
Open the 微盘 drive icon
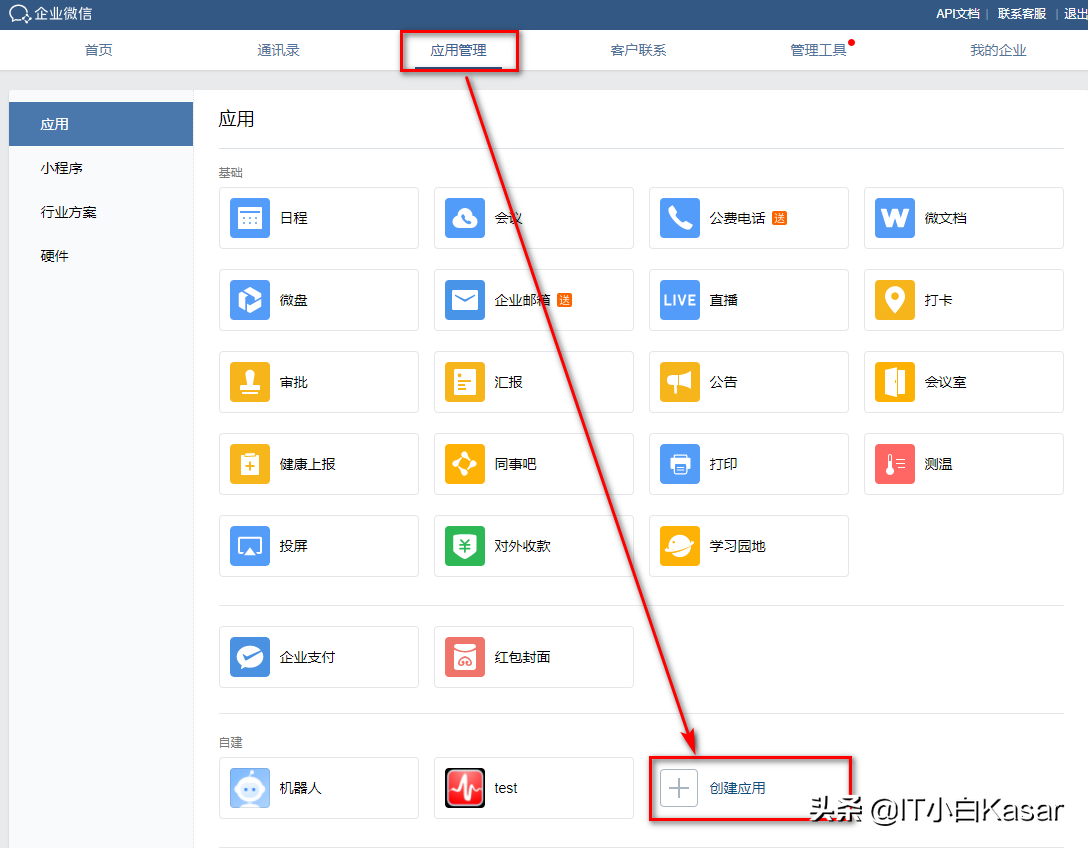click(x=250, y=300)
